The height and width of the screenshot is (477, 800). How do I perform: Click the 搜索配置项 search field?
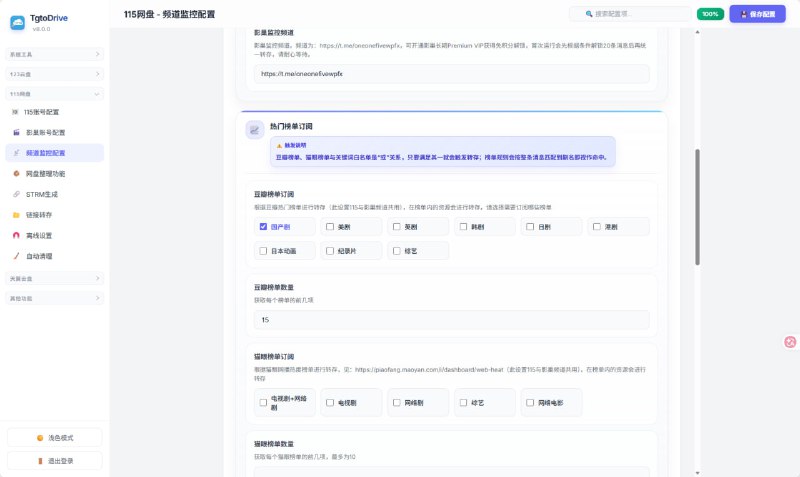tap(630, 14)
